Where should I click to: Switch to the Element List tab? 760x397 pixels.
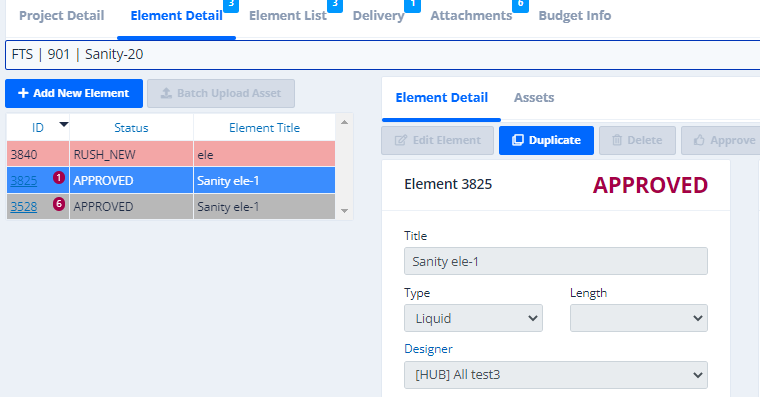pyautogui.click(x=288, y=16)
